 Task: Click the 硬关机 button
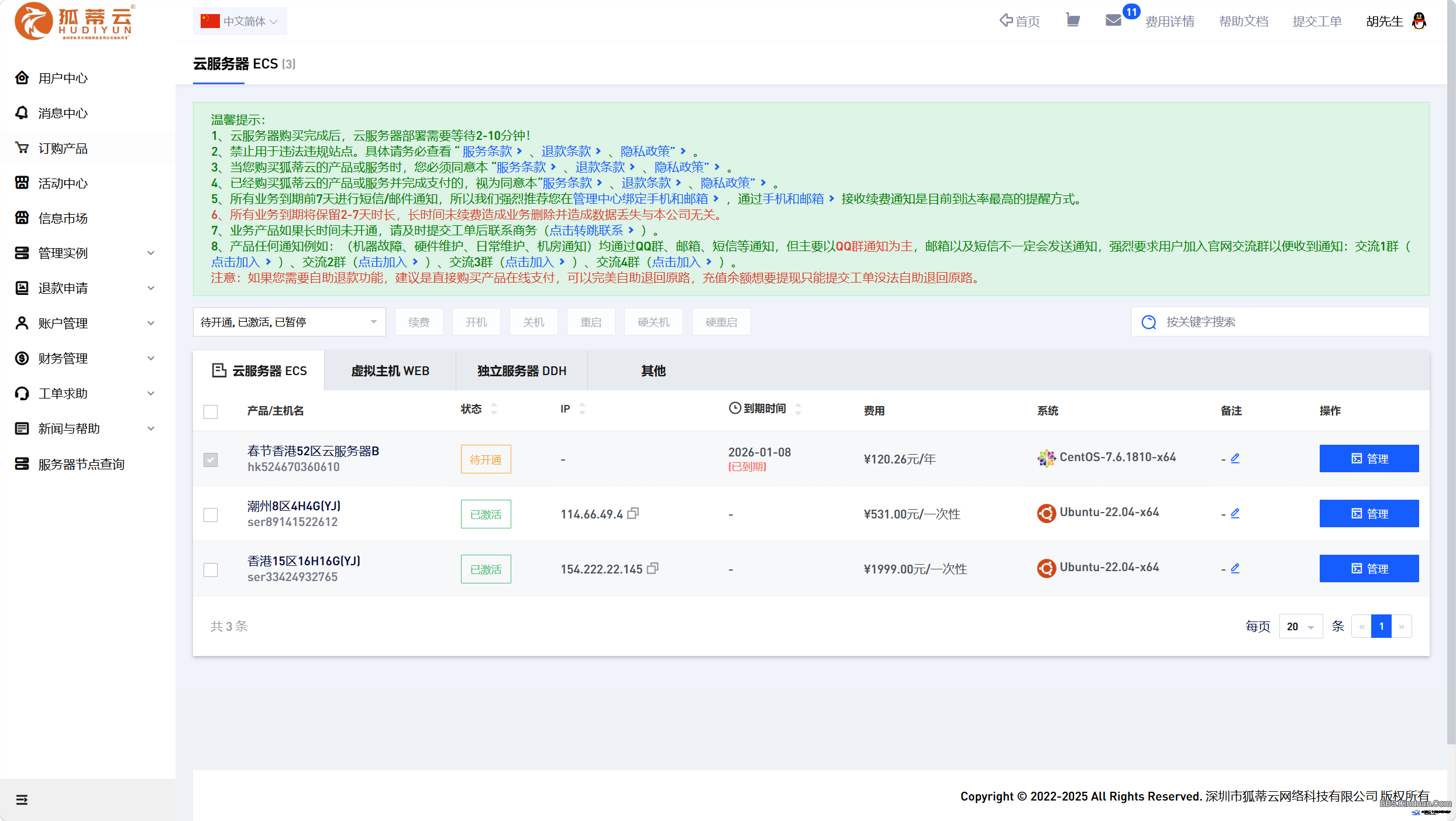pos(653,322)
